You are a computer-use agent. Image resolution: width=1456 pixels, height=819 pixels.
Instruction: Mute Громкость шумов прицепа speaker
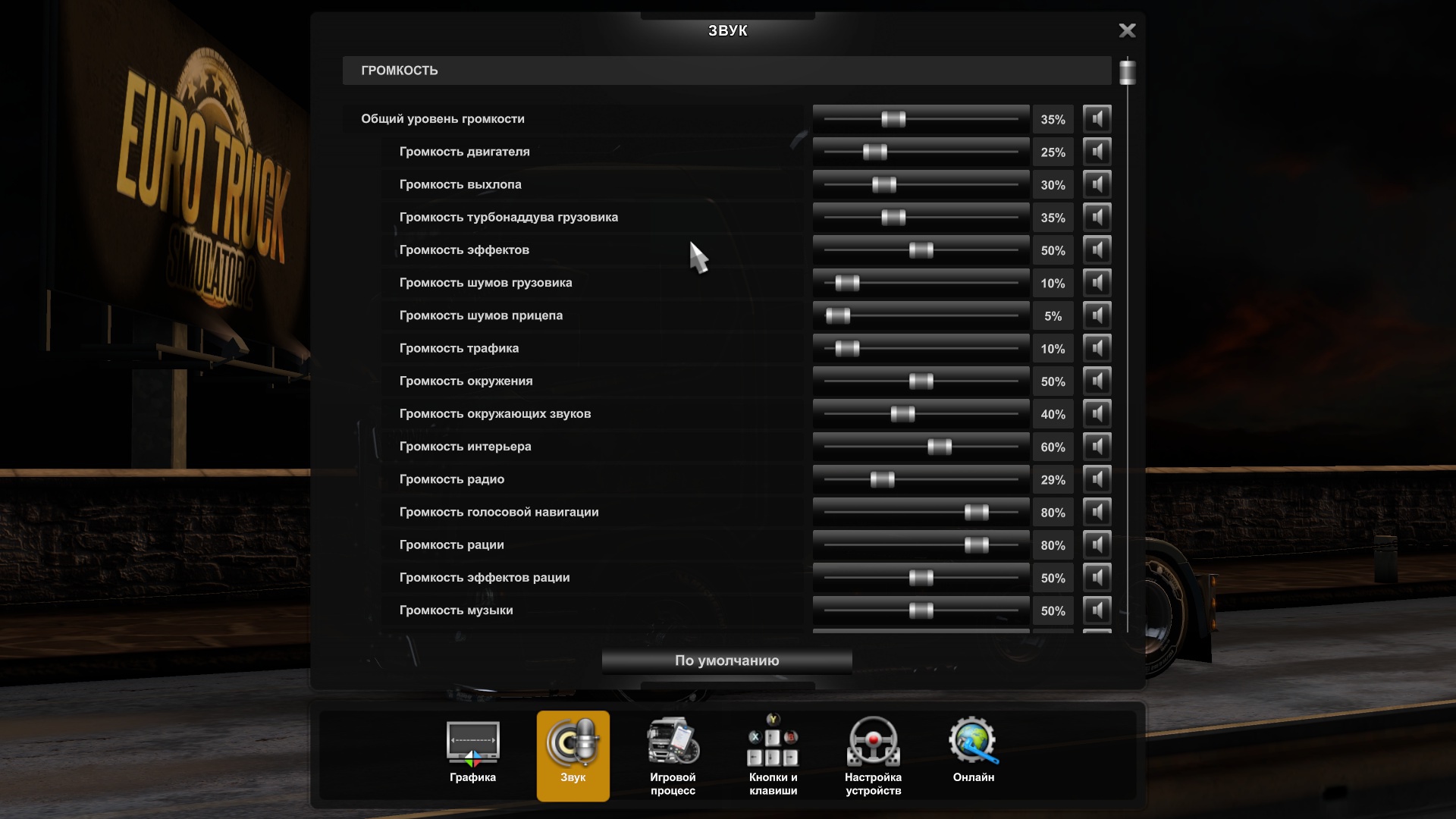coord(1097,315)
